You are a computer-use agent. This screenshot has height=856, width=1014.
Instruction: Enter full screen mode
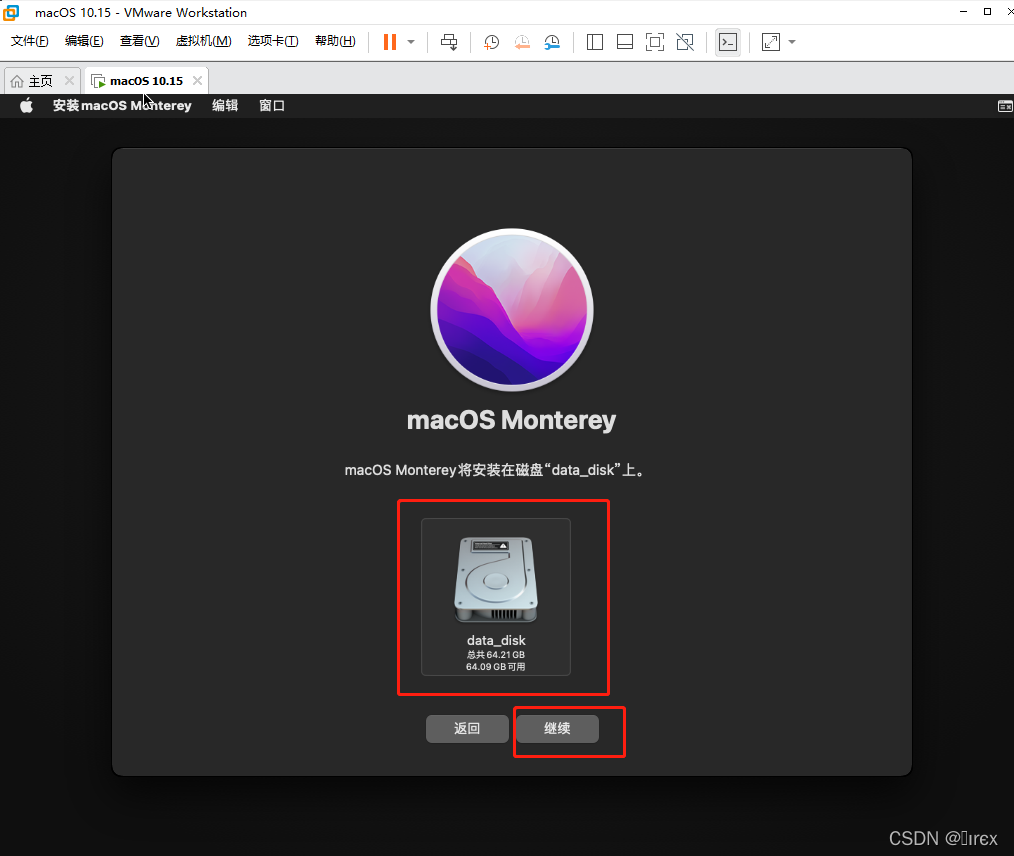(x=655, y=42)
